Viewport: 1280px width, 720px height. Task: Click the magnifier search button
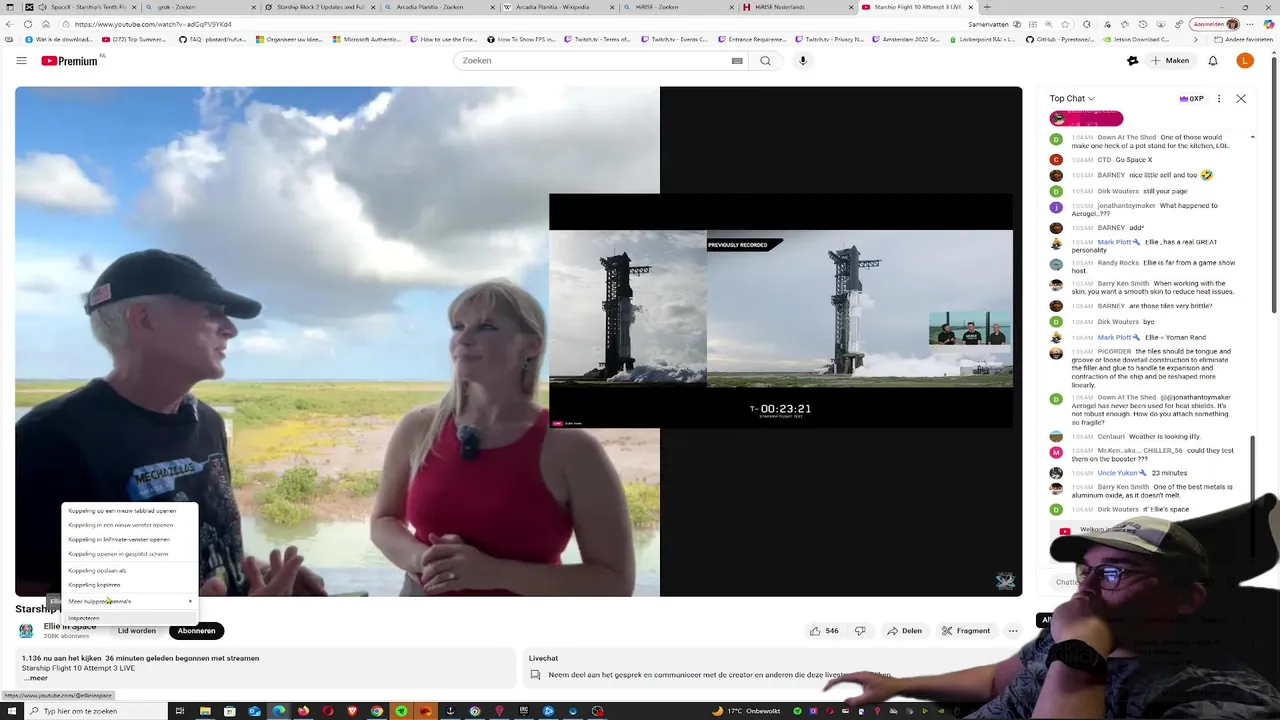click(x=765, y=61)
